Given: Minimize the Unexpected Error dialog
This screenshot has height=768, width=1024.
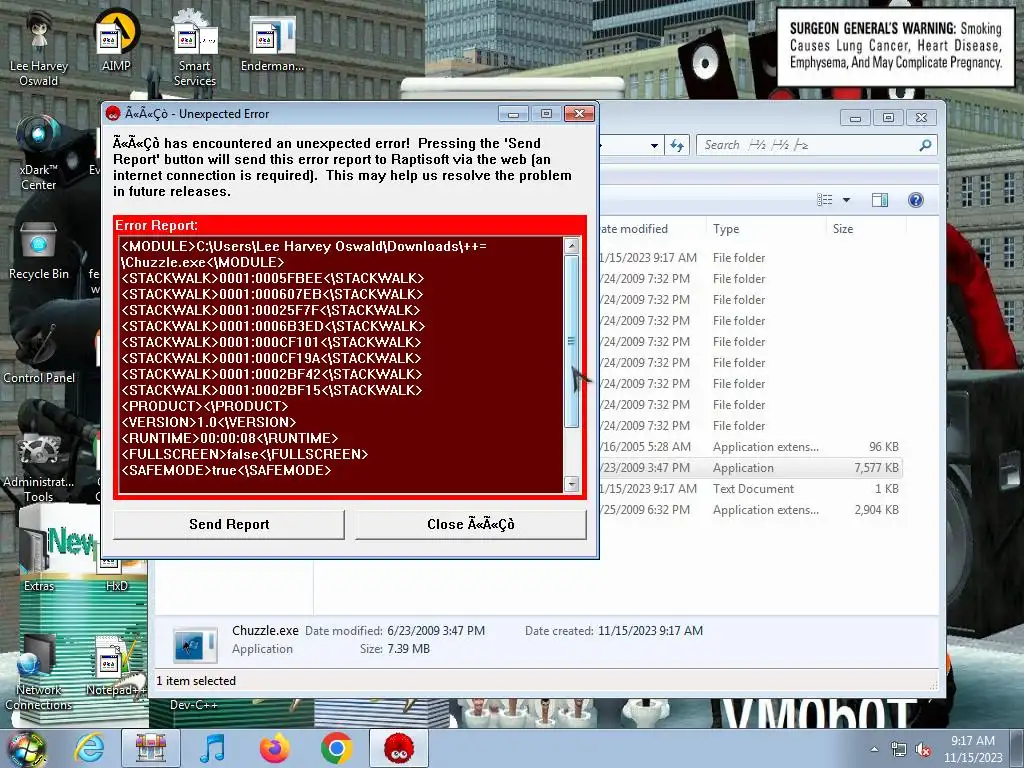Looking at the screenshot, I should [x=513, y=114].
